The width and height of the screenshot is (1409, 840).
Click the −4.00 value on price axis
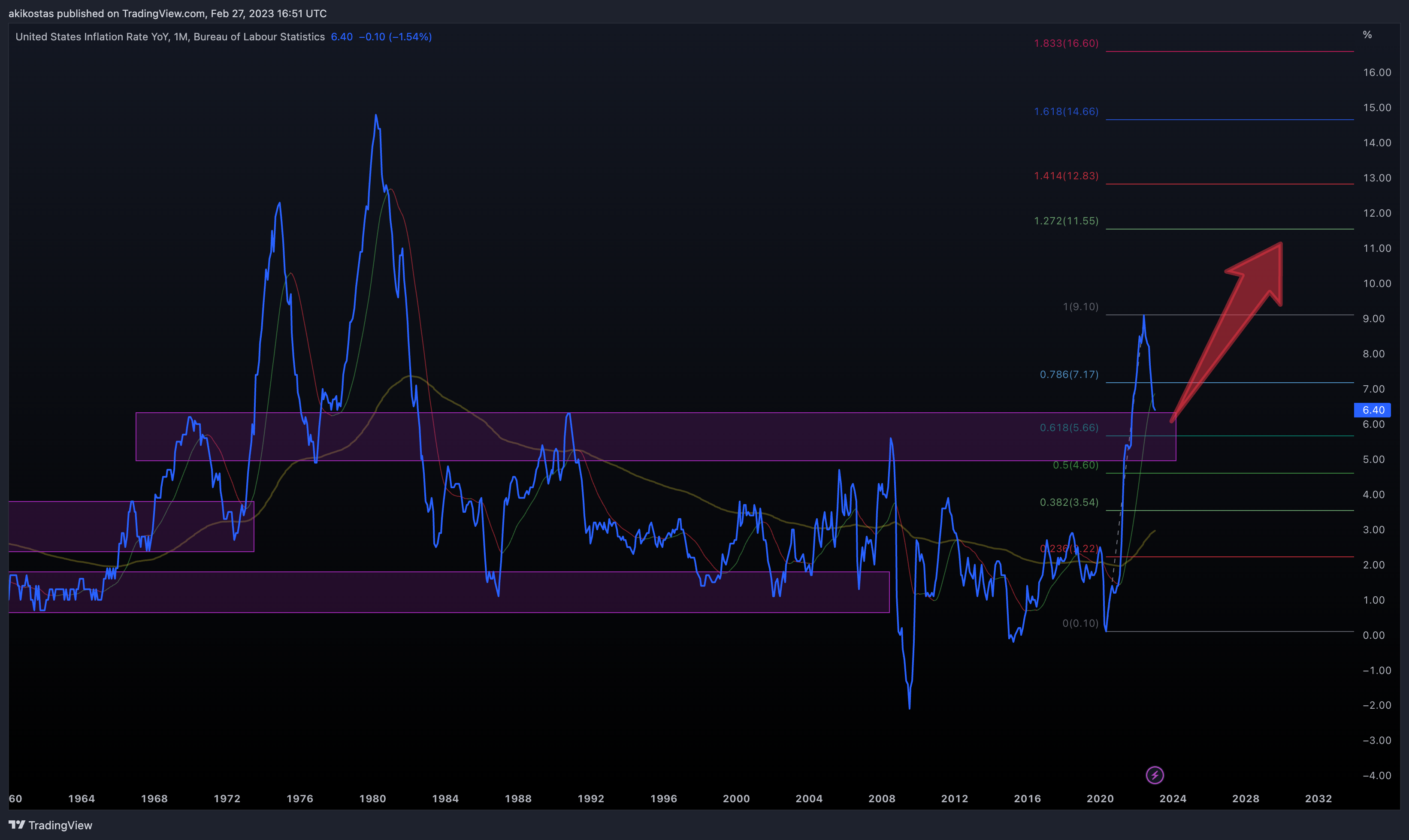[x=1377, y=776]
